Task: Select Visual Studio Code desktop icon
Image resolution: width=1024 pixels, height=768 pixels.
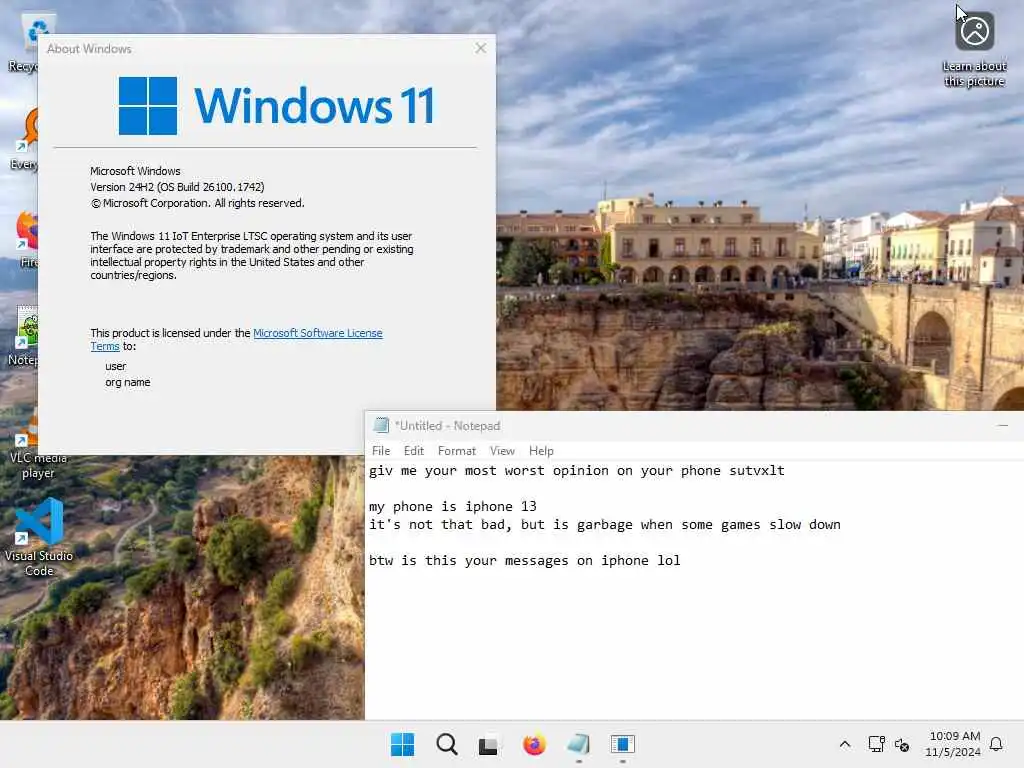Action: [39, 537]
